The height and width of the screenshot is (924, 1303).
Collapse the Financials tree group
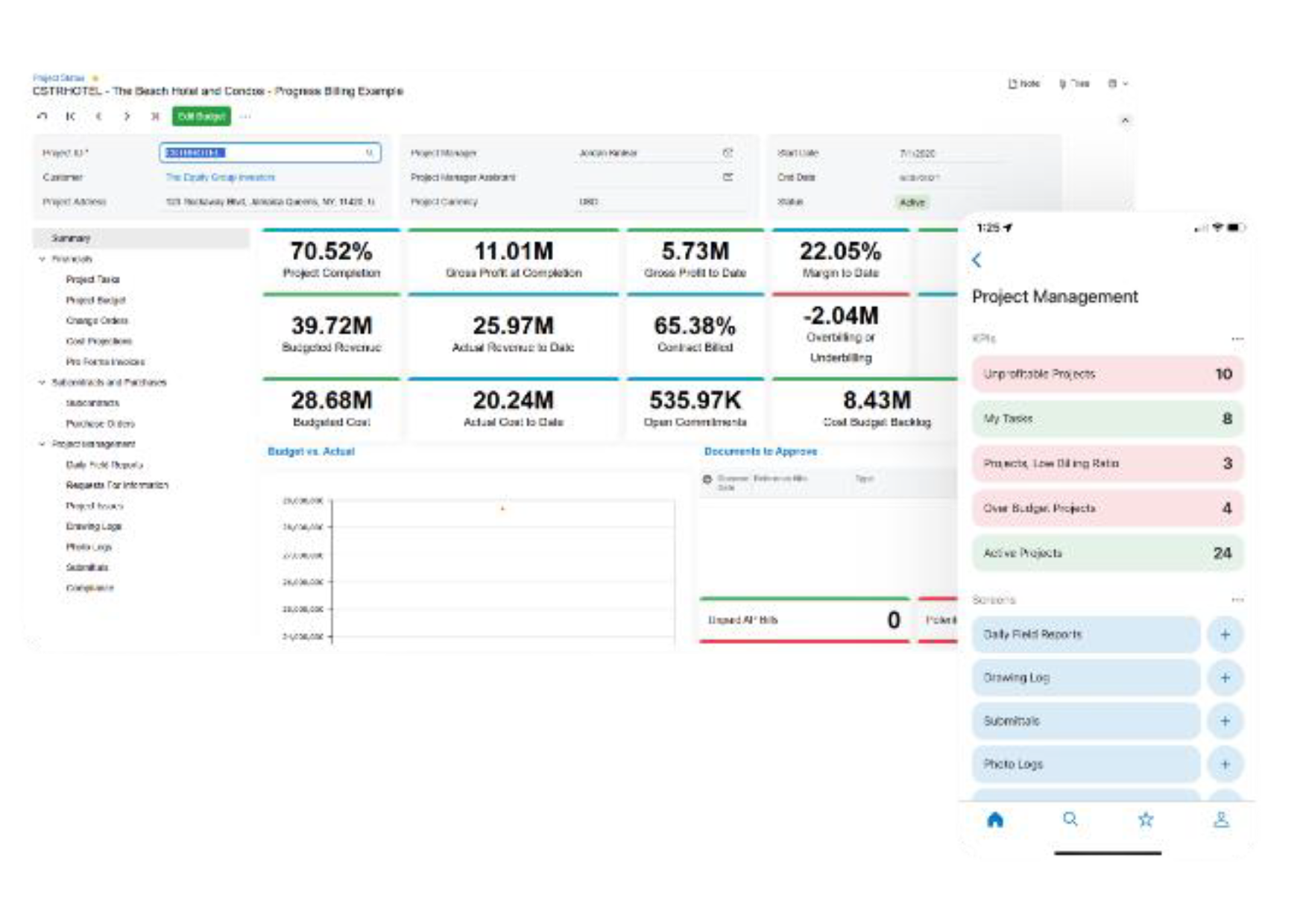coord(42,259)
